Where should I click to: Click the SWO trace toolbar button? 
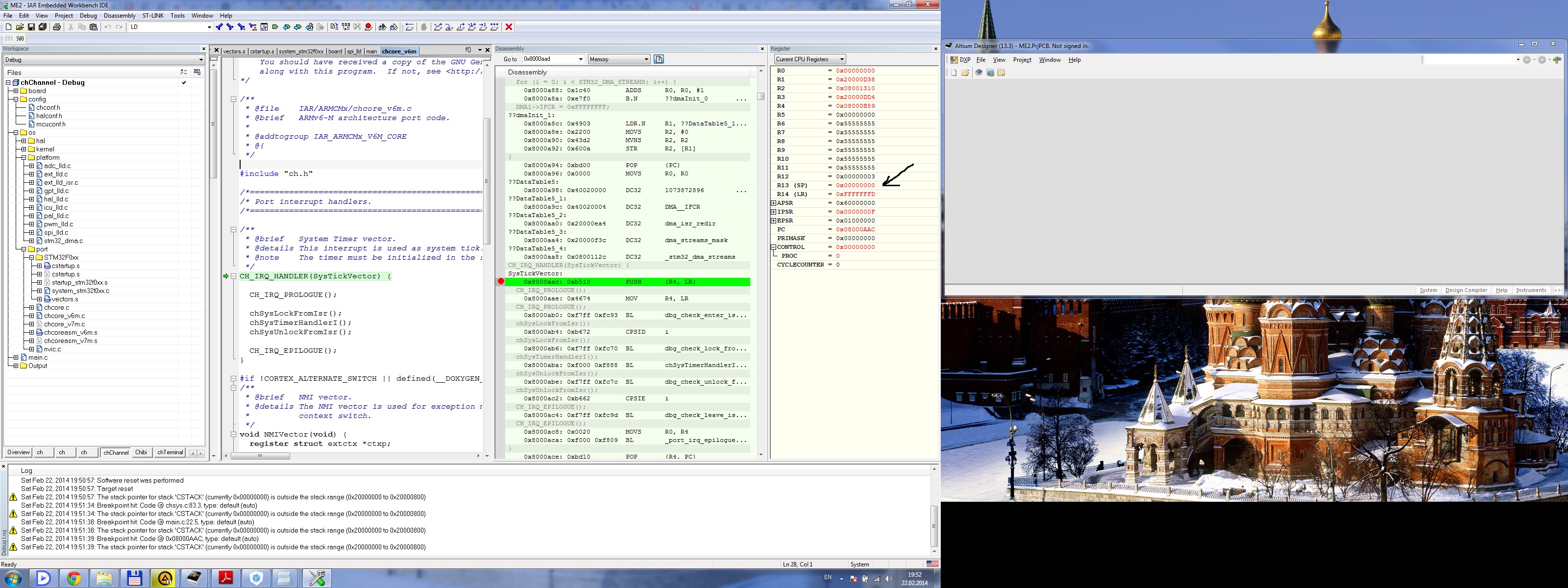20,38
